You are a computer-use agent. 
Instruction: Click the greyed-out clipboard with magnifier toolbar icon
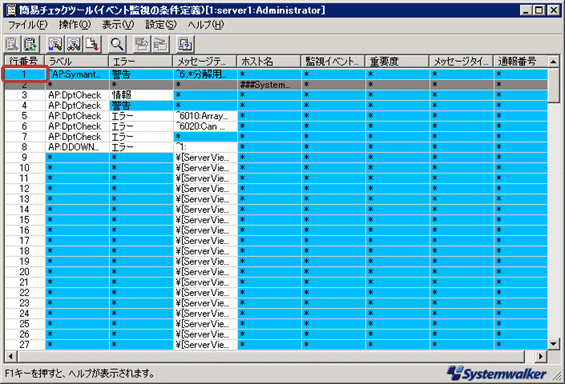click(x=12, y=44)
